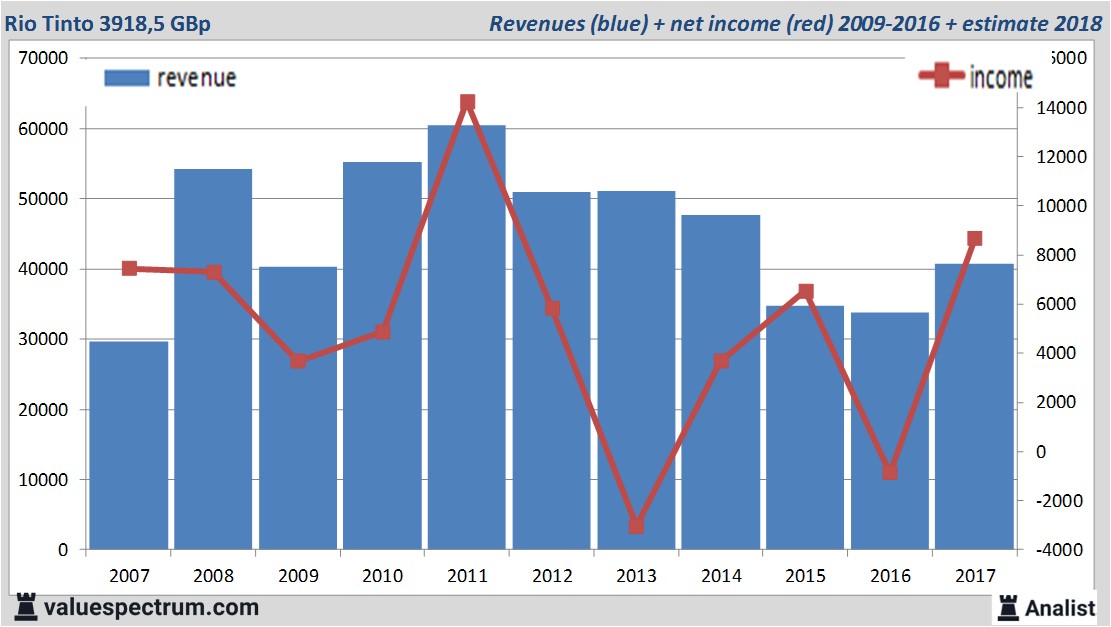Click the 20000 left axis label

[43, 410]
